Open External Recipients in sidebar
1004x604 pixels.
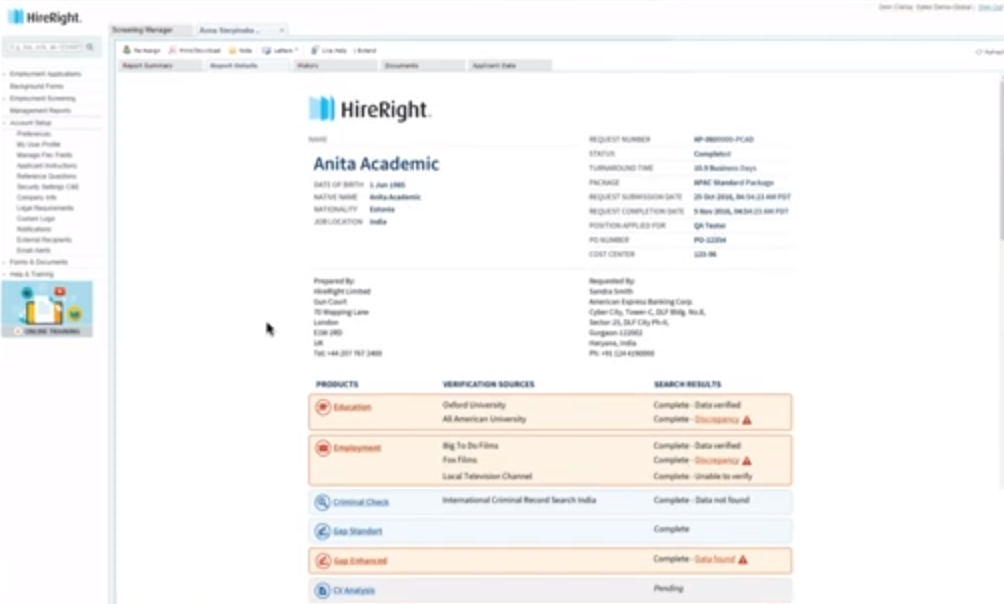tap(44, 240)
